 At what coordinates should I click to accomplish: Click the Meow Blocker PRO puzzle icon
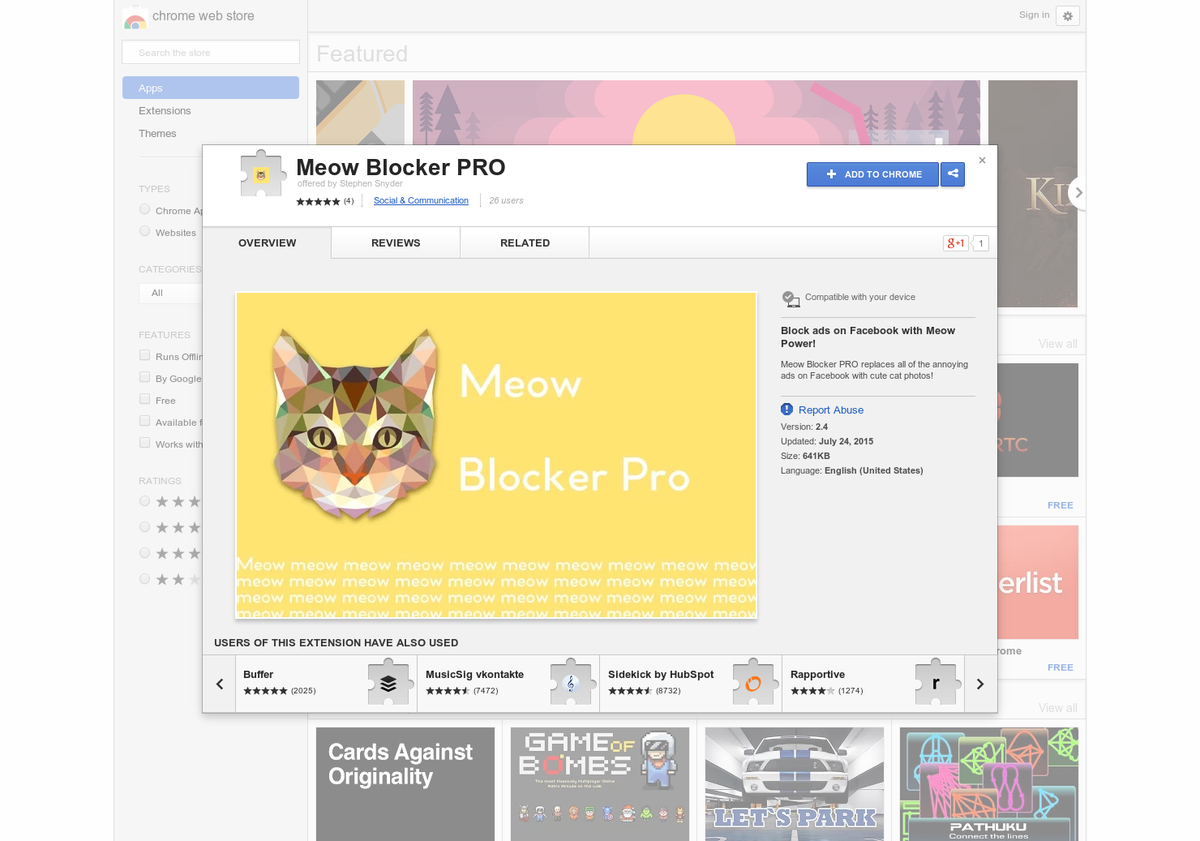[262, 174]
